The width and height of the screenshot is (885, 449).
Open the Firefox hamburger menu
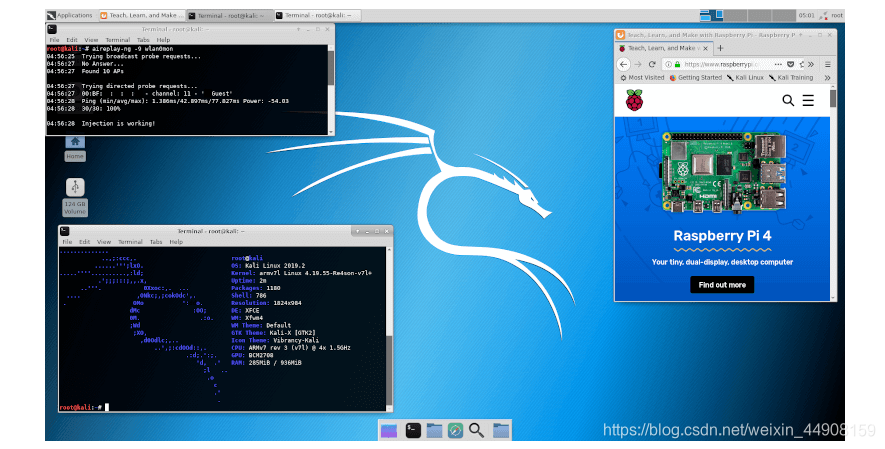point(827,64)
